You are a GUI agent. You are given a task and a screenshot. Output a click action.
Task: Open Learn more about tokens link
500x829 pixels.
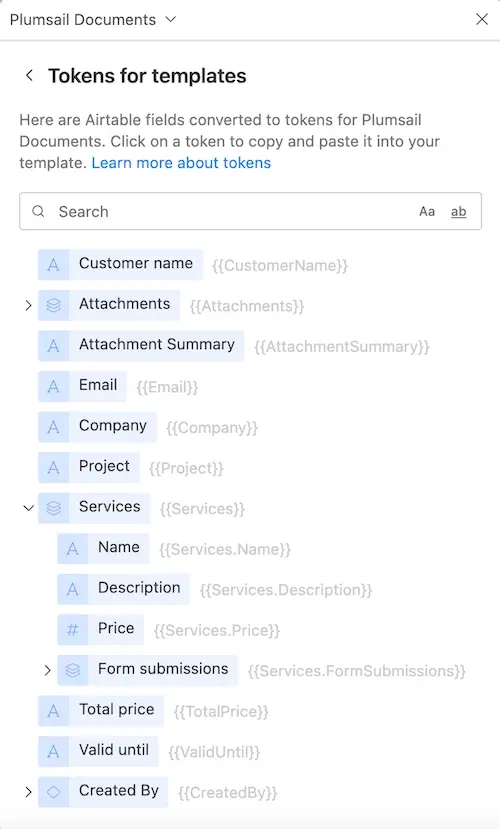click(181, 163)
